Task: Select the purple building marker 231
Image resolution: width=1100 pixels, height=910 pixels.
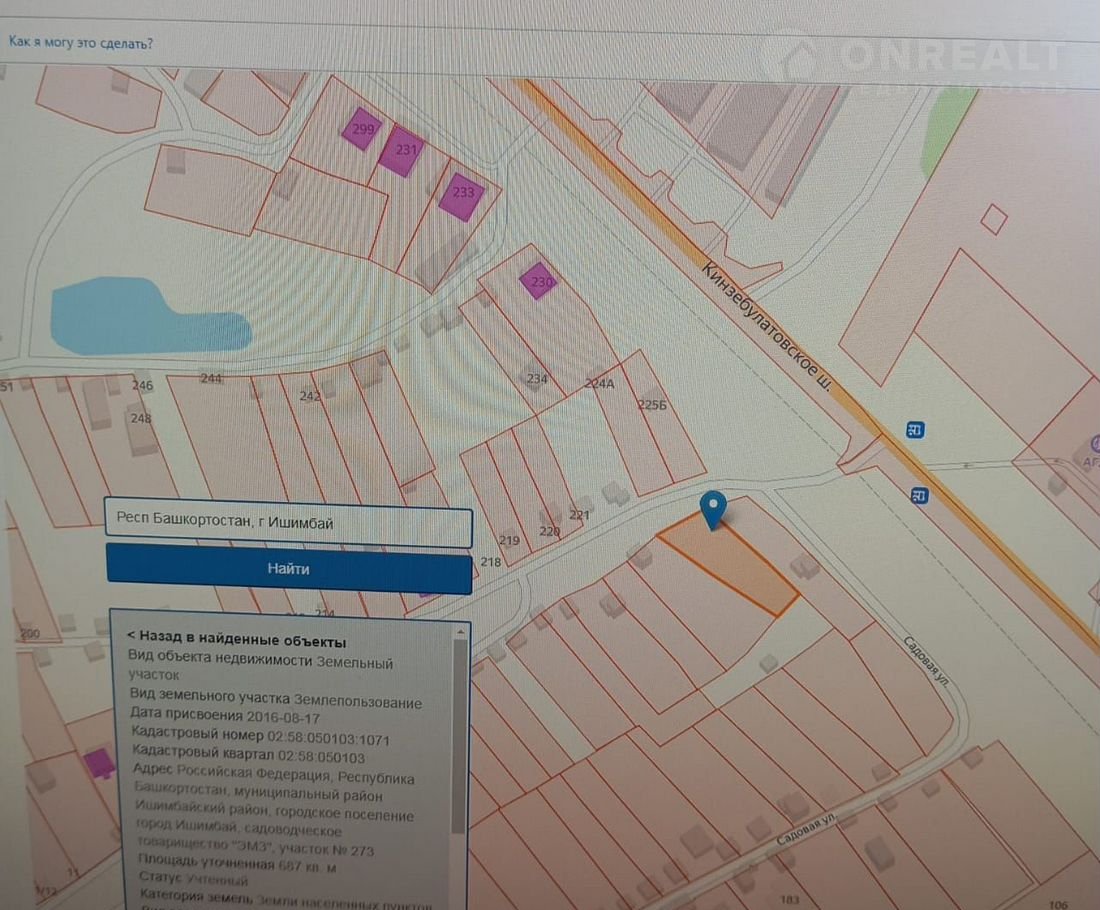Action: coord(402,152)
